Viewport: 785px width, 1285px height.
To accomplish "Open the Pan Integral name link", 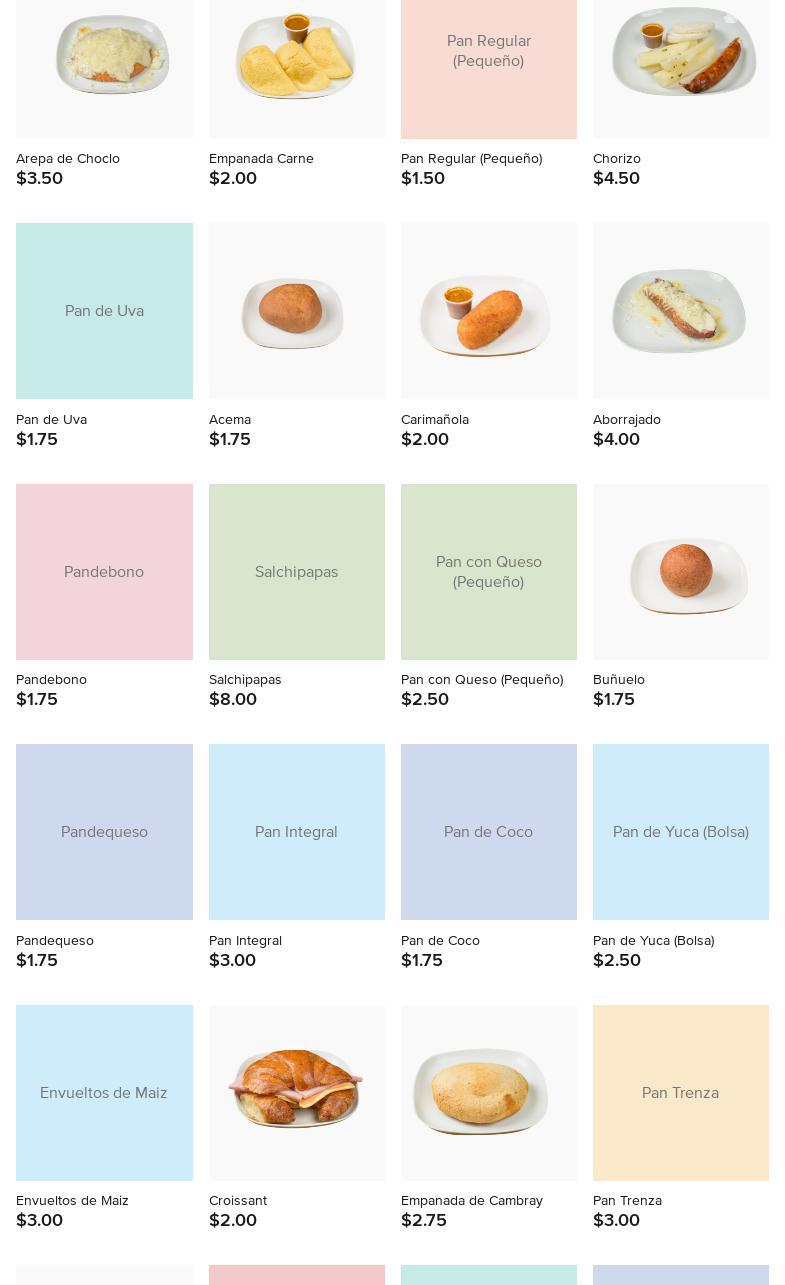I will [x=245, y=941].
